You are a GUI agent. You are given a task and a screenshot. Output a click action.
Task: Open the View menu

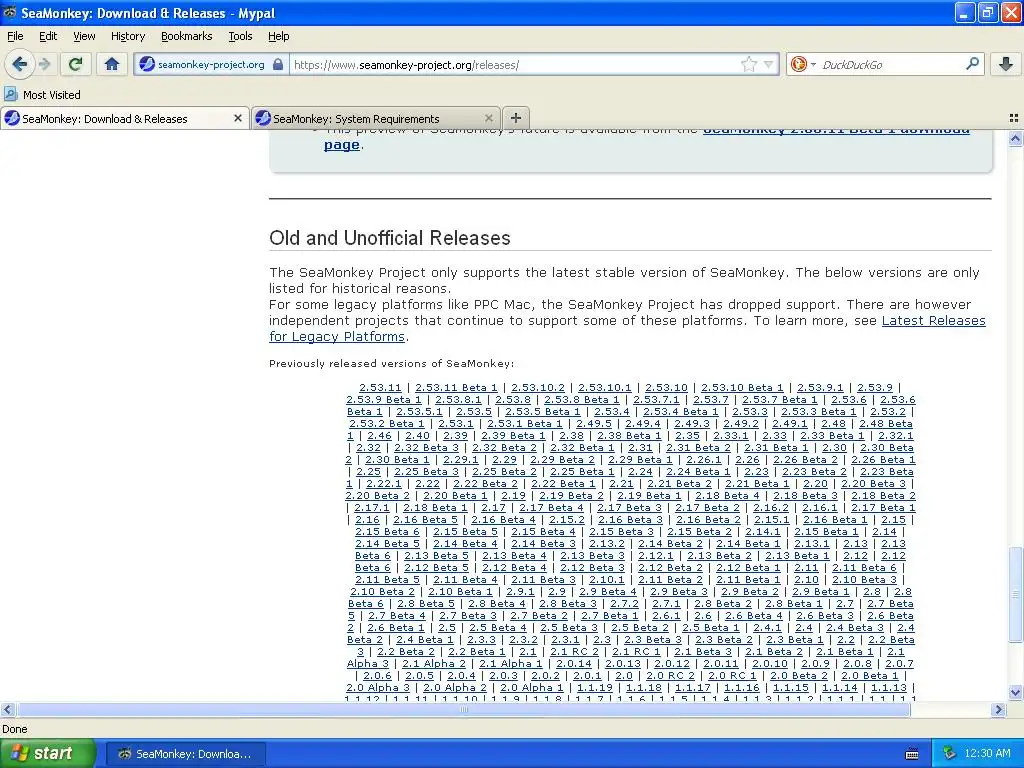(x=84, y=37)
